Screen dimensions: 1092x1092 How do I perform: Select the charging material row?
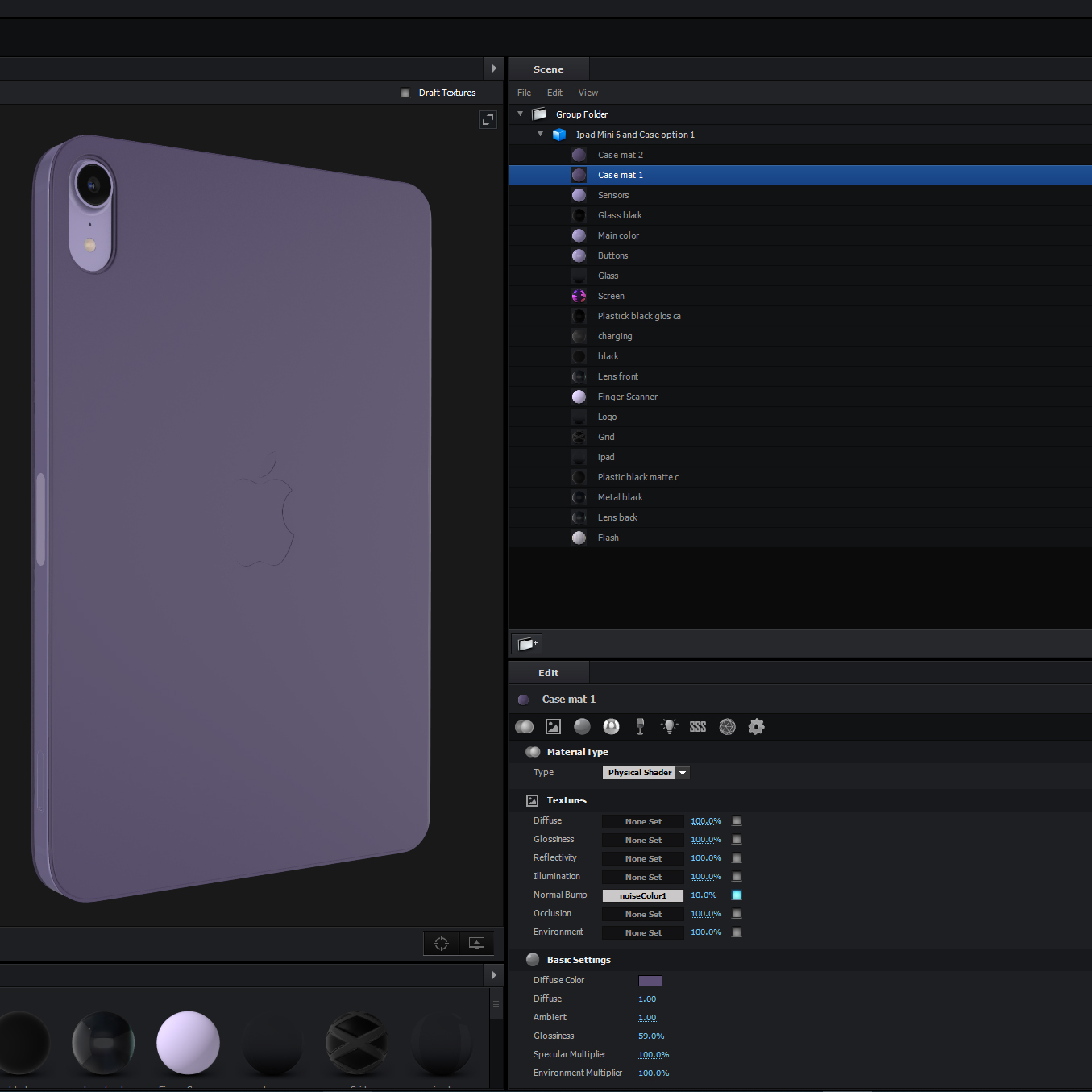(800, 336)
